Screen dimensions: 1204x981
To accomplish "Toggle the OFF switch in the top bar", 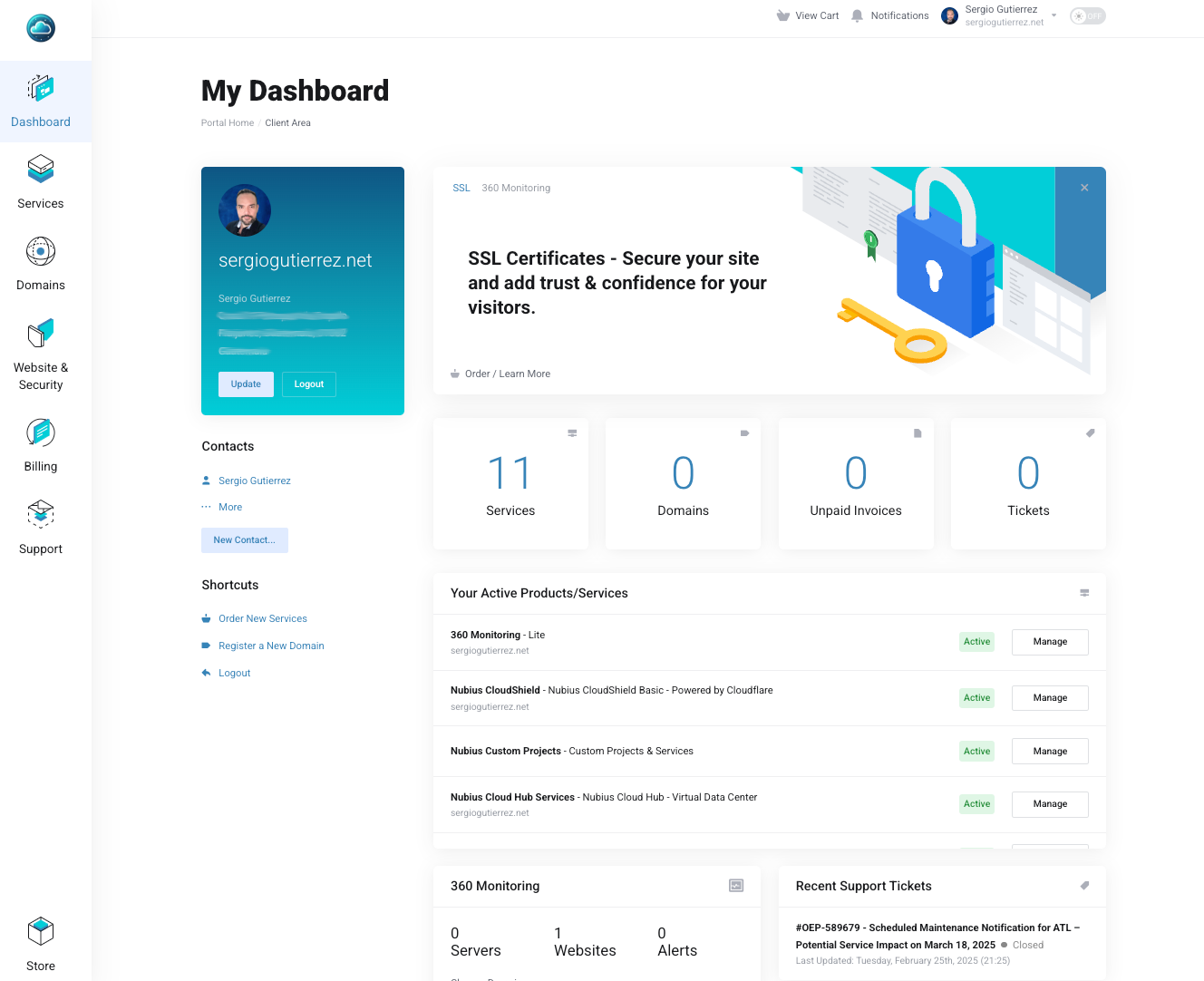I will (x=1087, y=15).
